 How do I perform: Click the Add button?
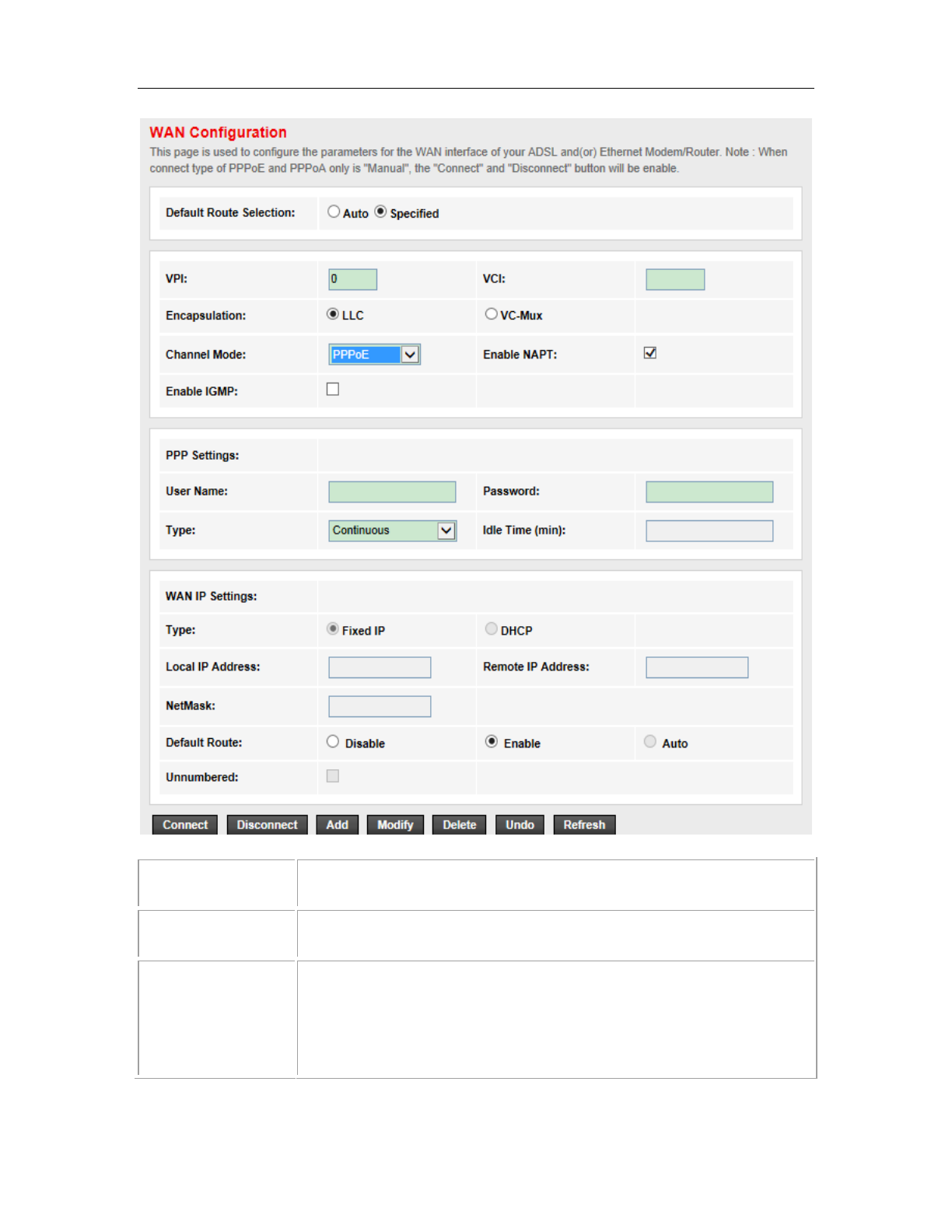click(x=338, y=825)
